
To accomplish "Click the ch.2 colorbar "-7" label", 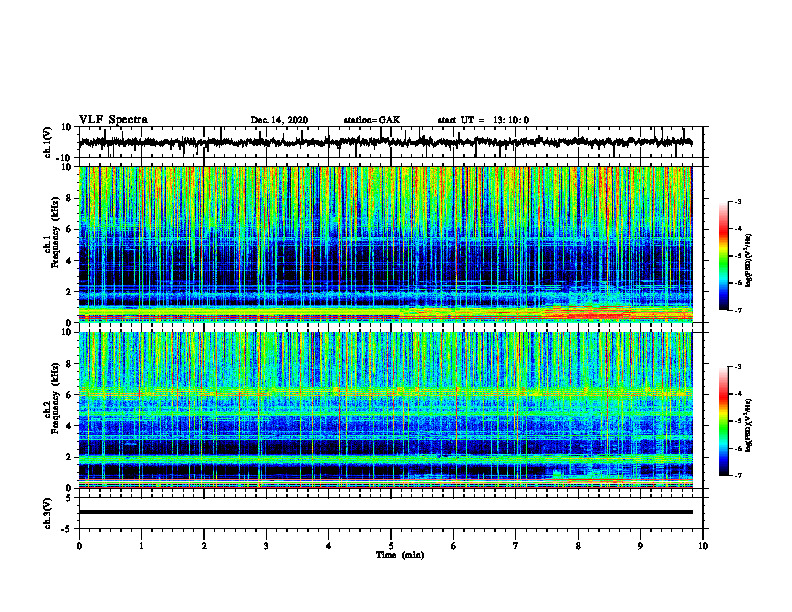I will 738,476.
